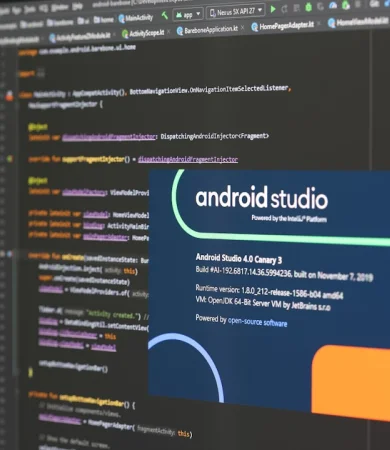Run the app with the green play icon
Viewport: 390px width, 450px height.
273,9
